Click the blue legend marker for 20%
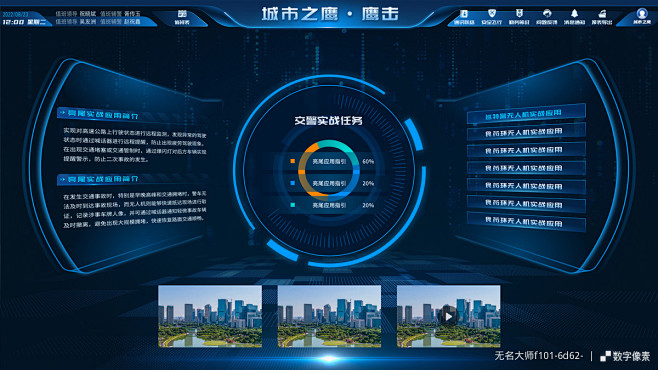658x370 pixels. [292, 183]
